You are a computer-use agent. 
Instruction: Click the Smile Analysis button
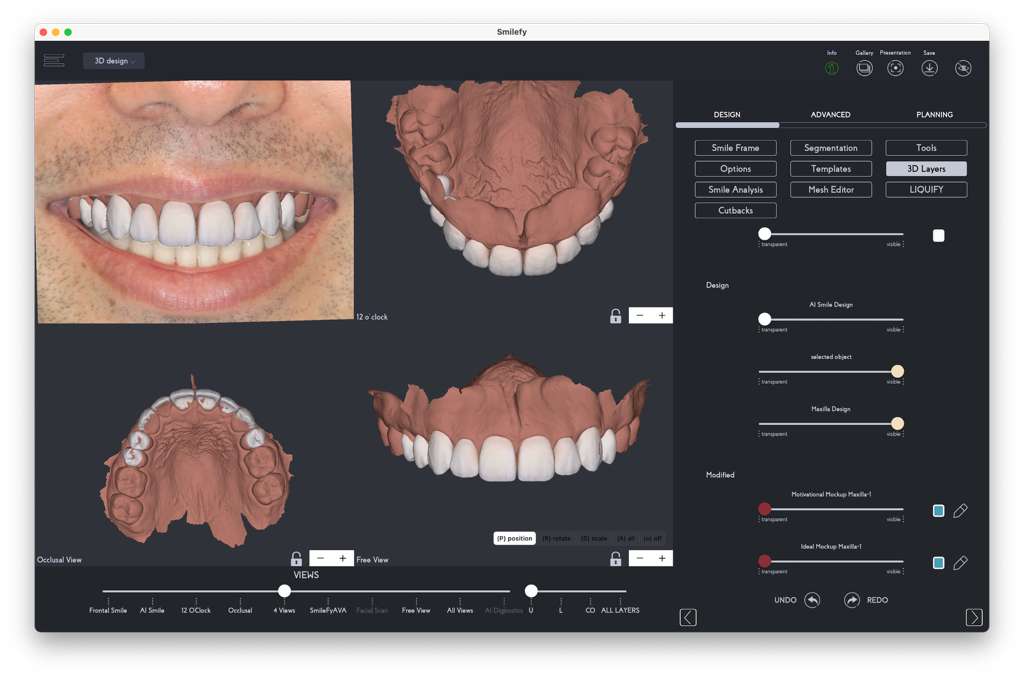click(x=735, y=190)
